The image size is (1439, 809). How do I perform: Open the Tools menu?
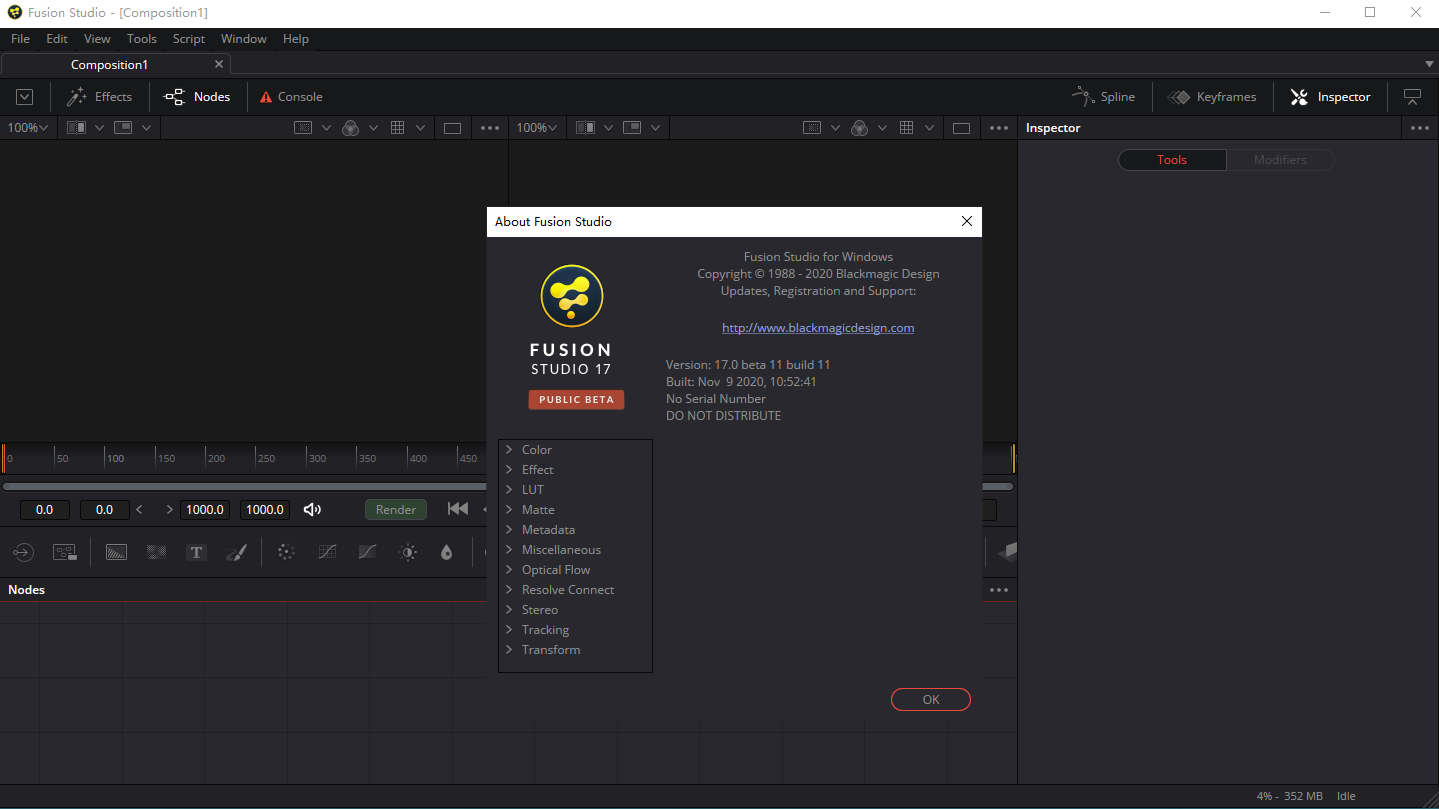click(142, 39)
